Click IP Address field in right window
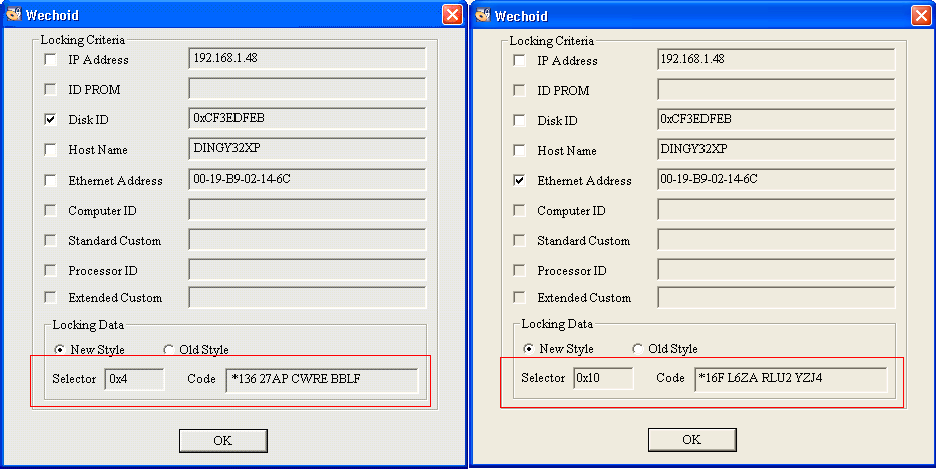This screenshot has width=936, height=469. click(776, 60)
